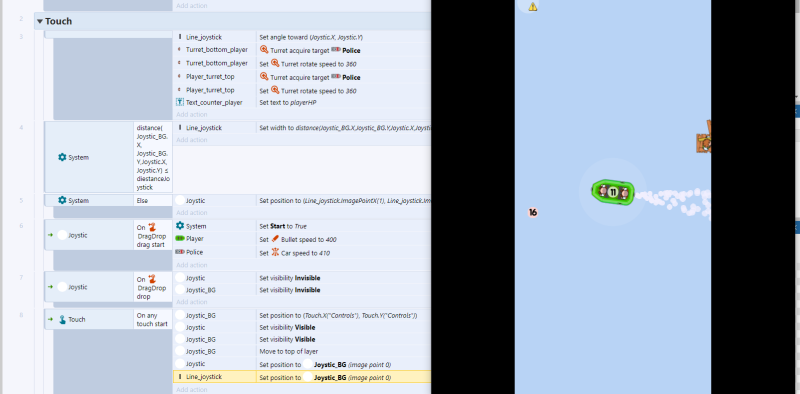Click Turret icon in Player_turret_top acquire target action
The height and width of the screenshot is (394, 800).
click(264, 77)
